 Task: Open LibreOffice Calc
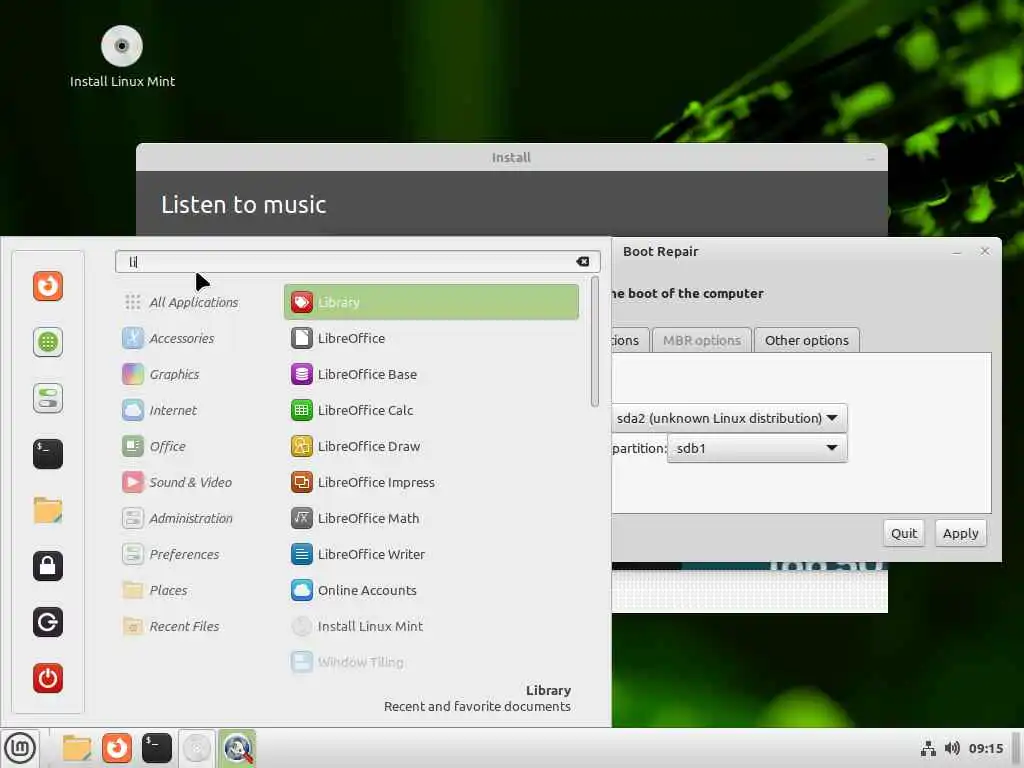click(431, 410)
